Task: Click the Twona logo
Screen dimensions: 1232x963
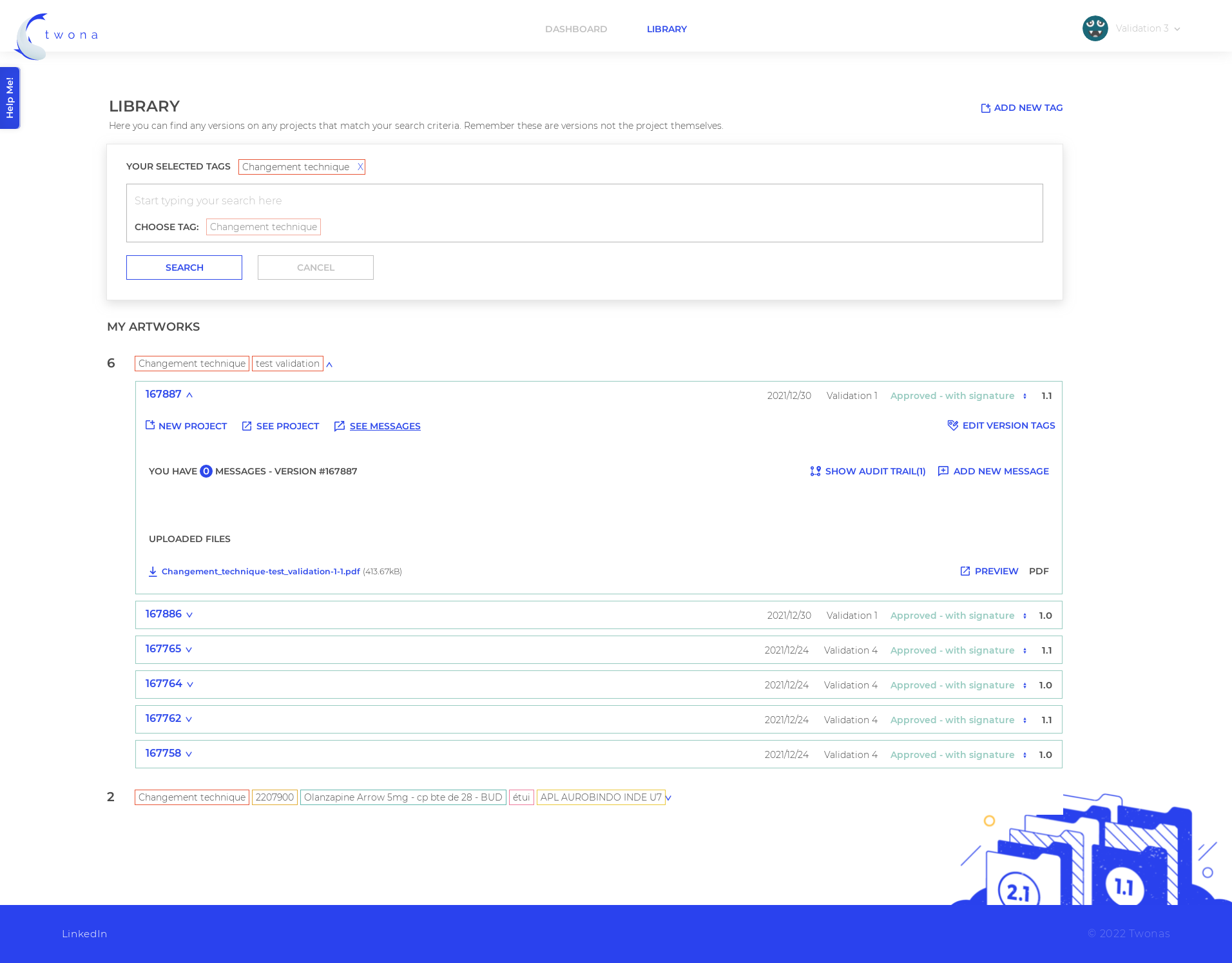Action: coord(55,35)
